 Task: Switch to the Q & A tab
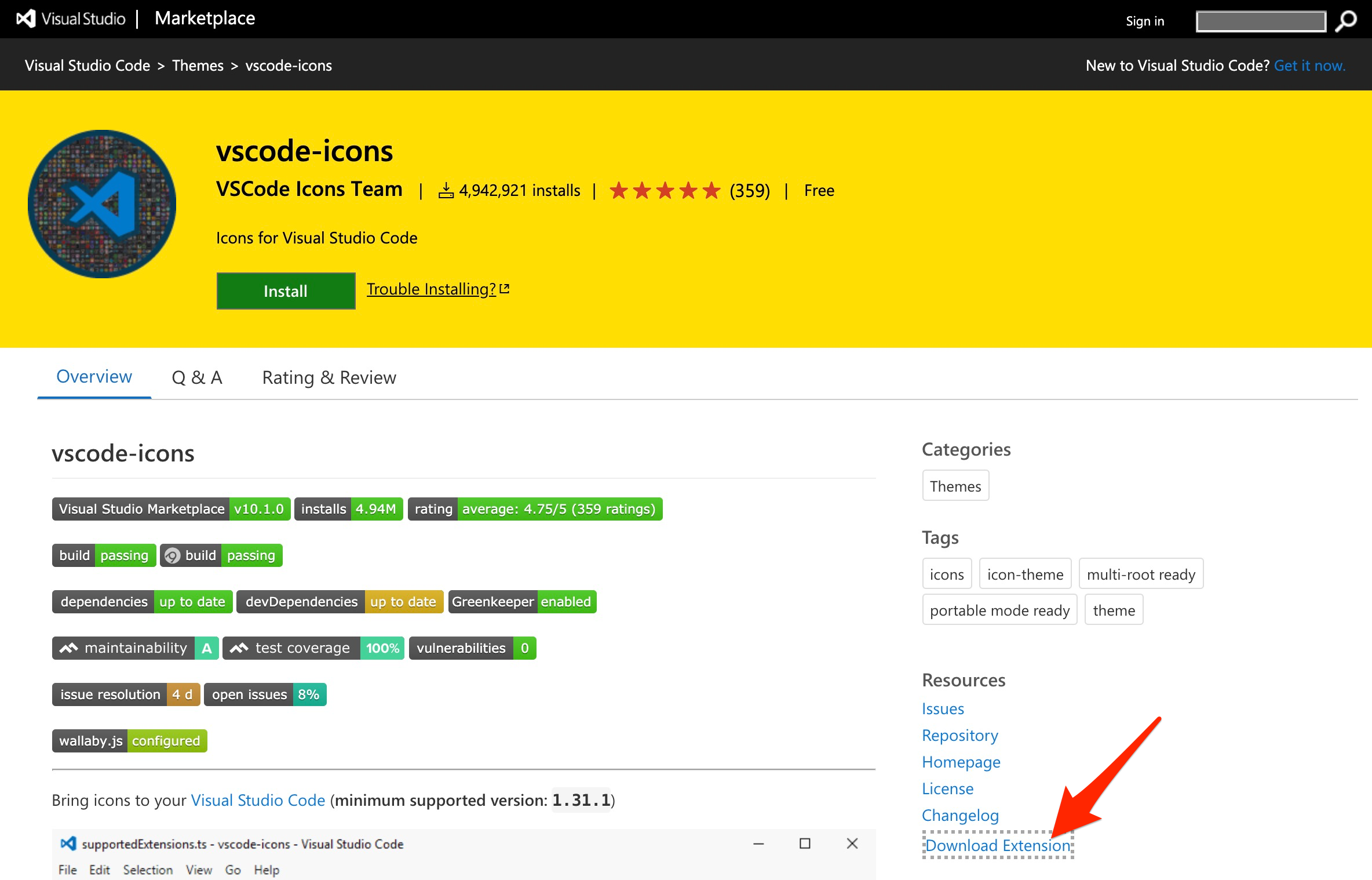[x=197, y=377]
